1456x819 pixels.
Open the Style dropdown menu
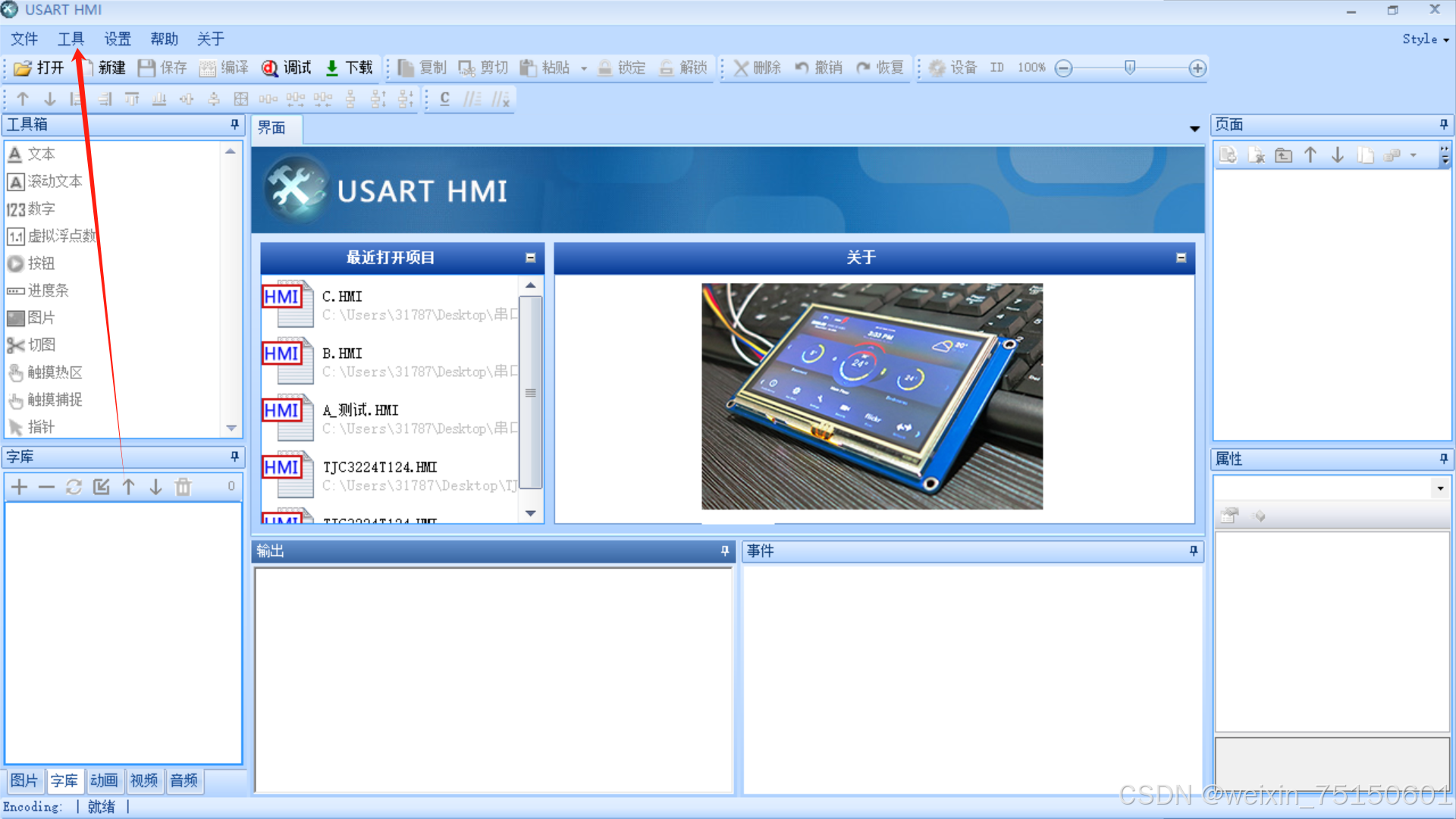[x=1425, y=39]
